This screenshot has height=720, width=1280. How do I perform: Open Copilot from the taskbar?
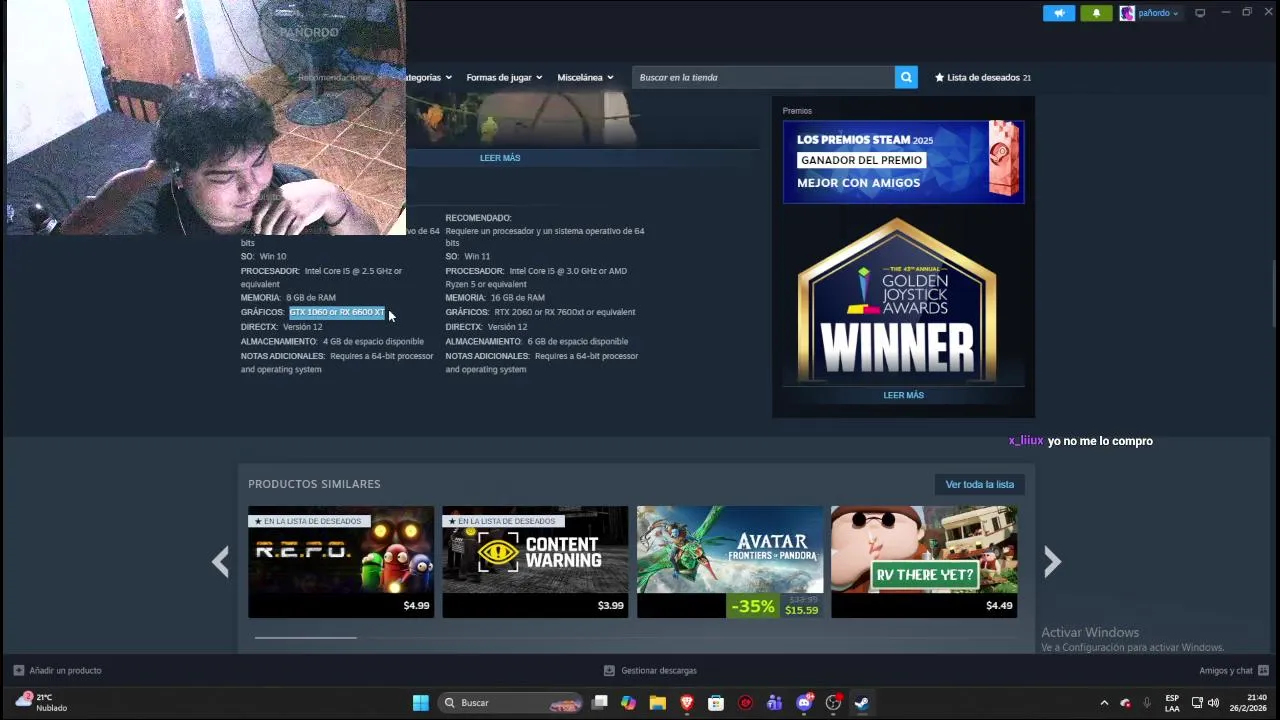coord(628,703)
